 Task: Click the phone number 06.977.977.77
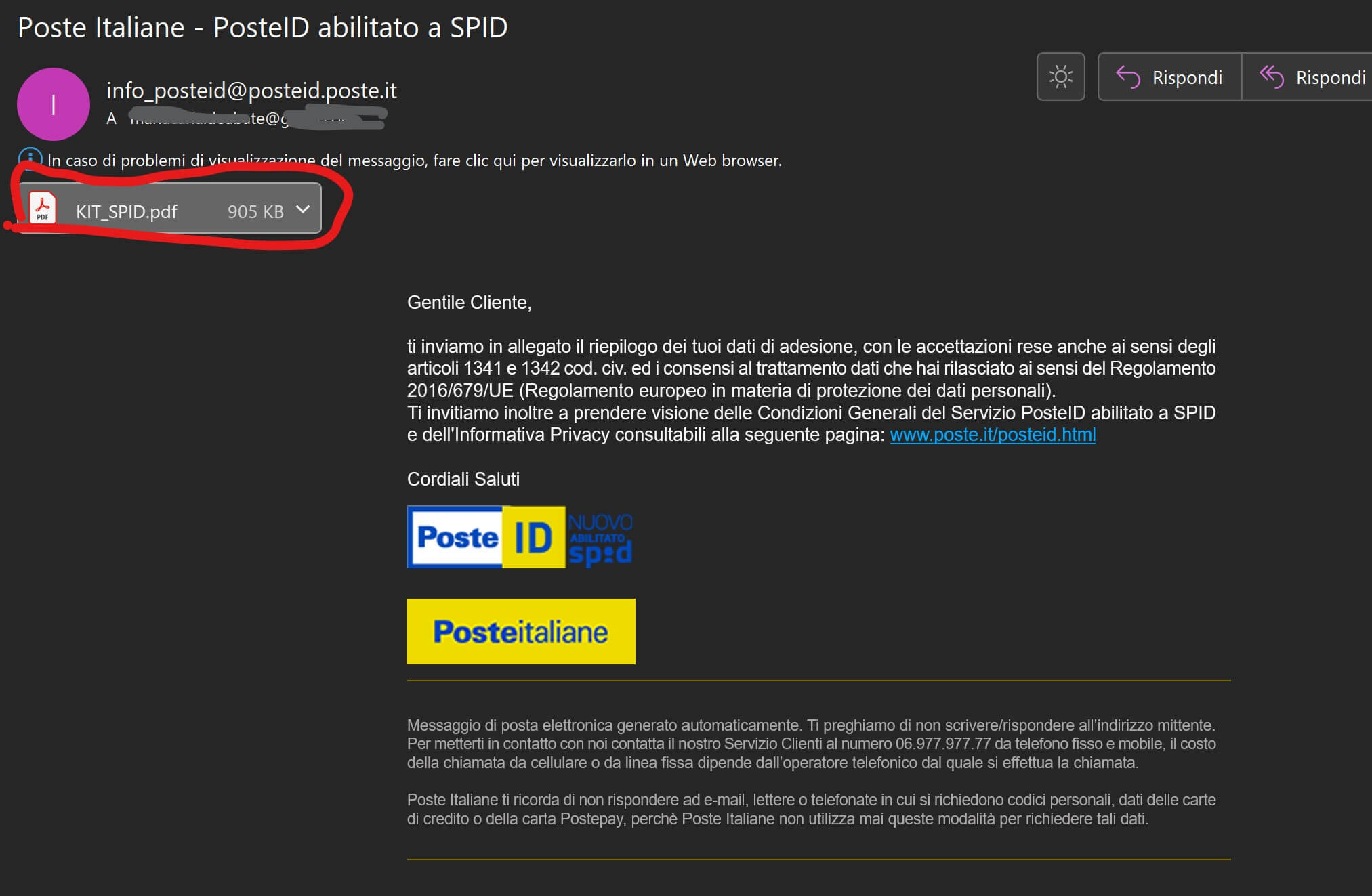coord(943,744)
